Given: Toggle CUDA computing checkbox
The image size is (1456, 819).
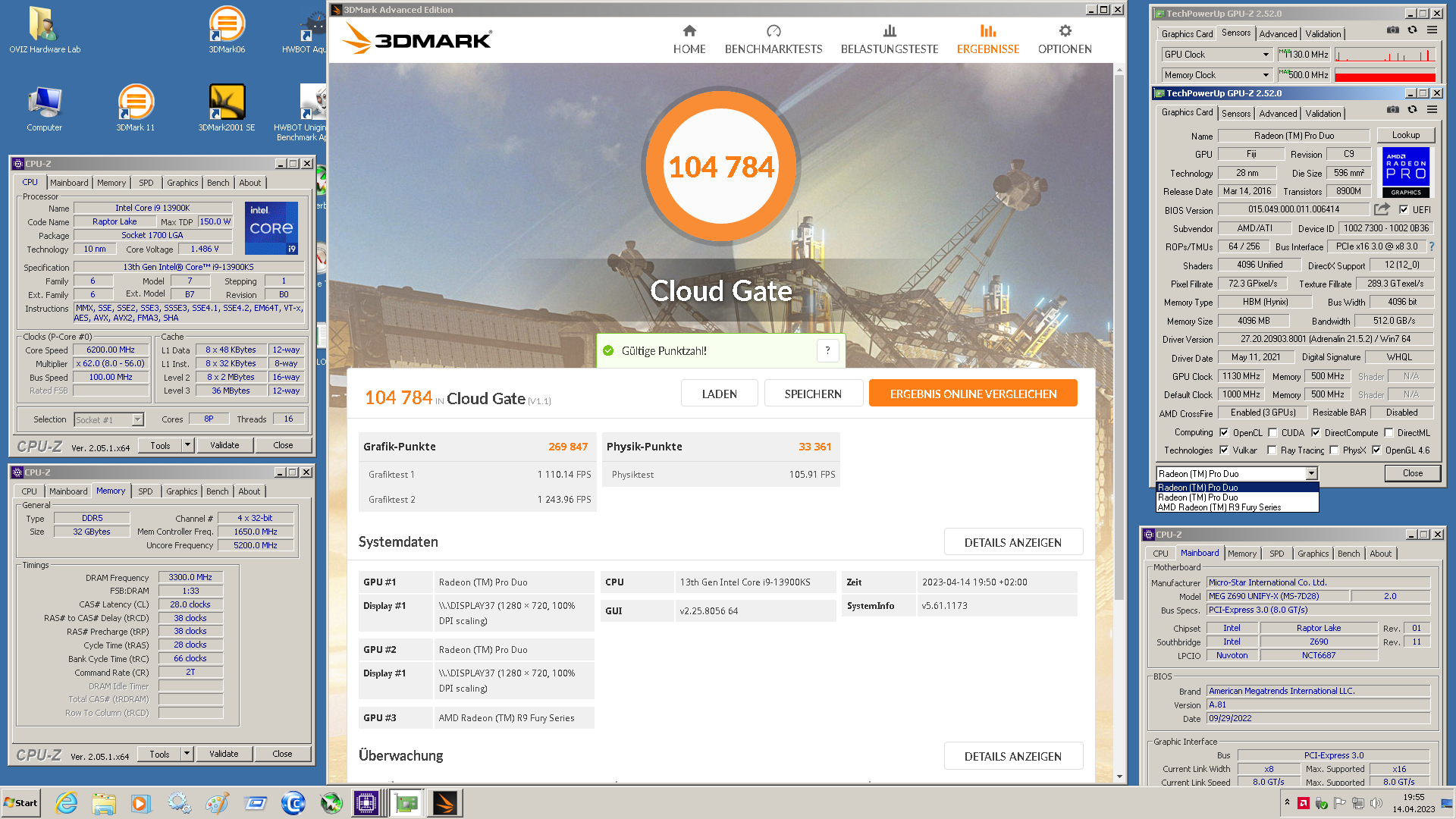Looking at the screenshot, I should pyautogui.click(x=1272, y=433).
